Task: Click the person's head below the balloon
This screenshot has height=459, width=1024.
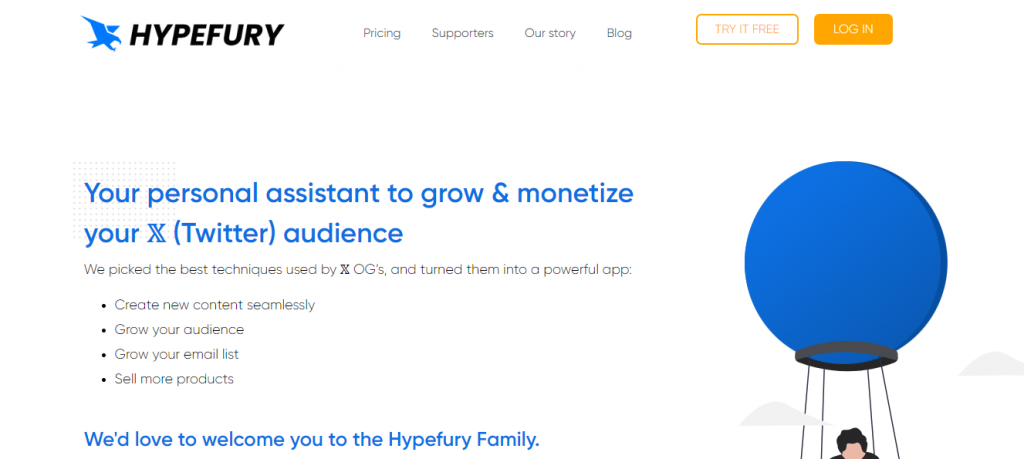Action: pyautogui.click(x=851, y=441)
